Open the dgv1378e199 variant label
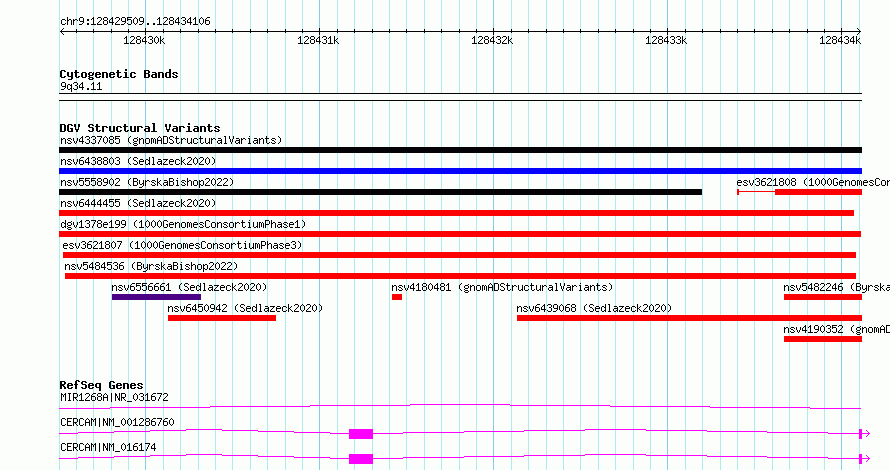This screenshot has height=470, width=890. (183, 224)
